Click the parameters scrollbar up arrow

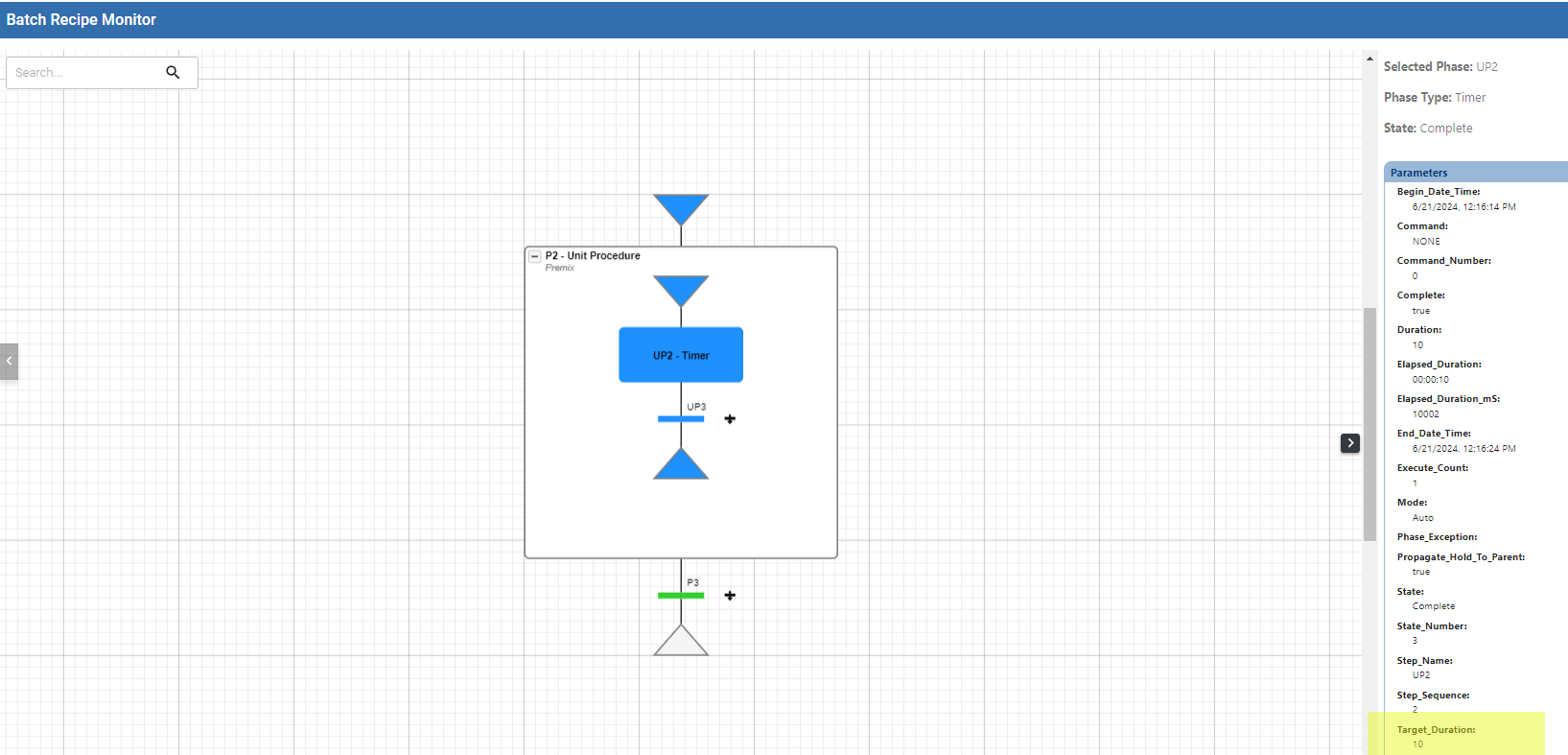(x=1369, y=59)
